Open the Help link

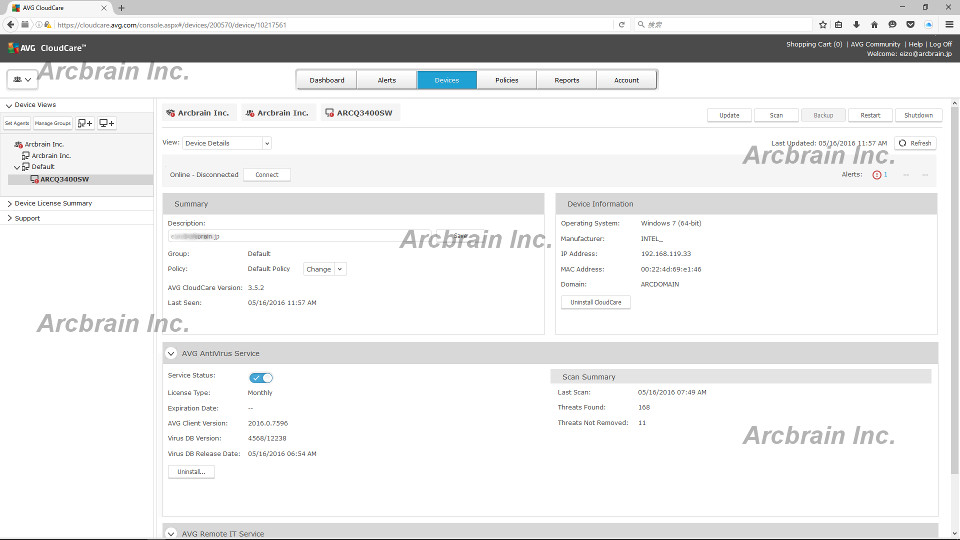click(x=915, y=44)
